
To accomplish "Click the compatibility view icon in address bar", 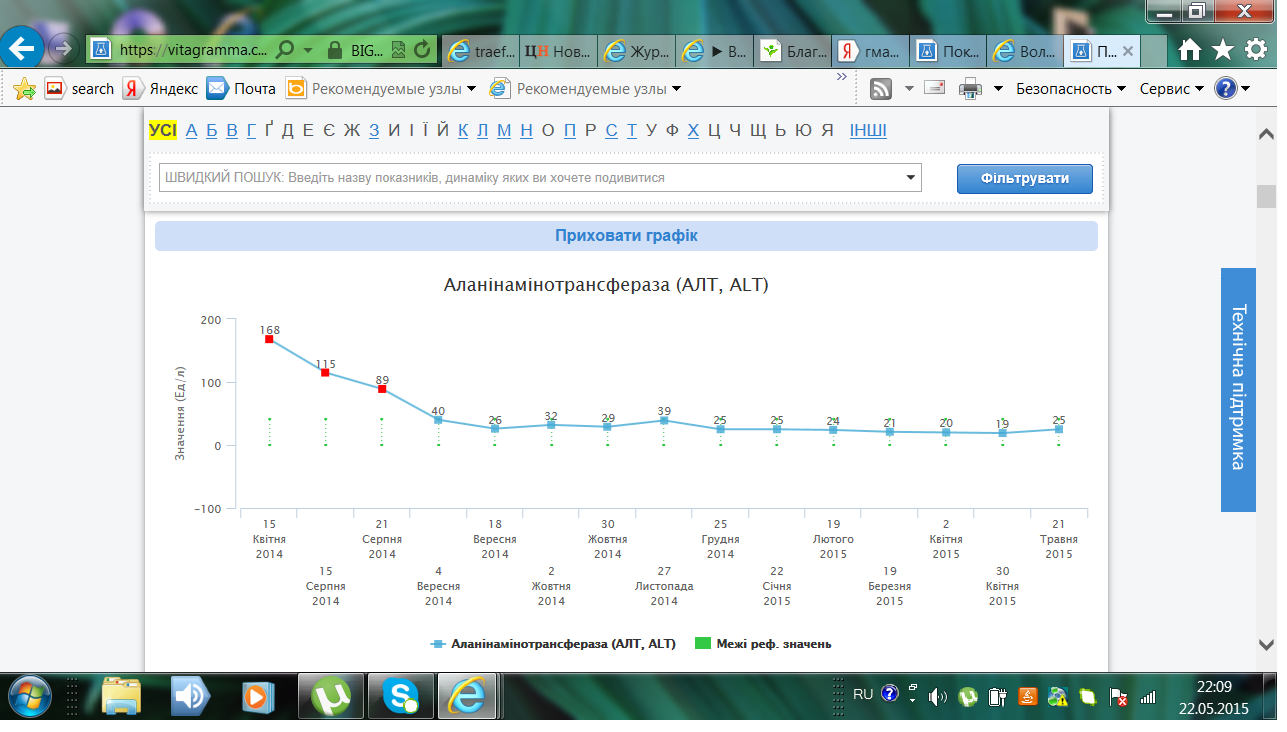I will pos(399,48).
